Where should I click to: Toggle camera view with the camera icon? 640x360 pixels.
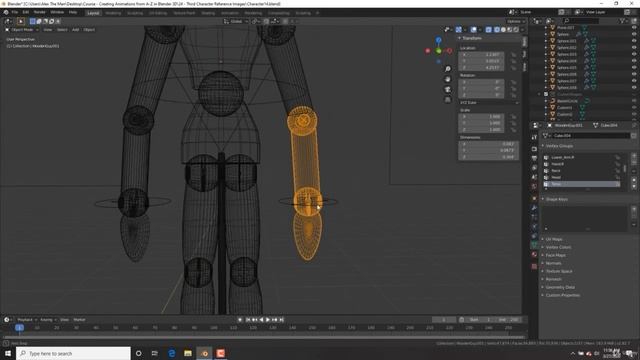[x=448, y=89]
